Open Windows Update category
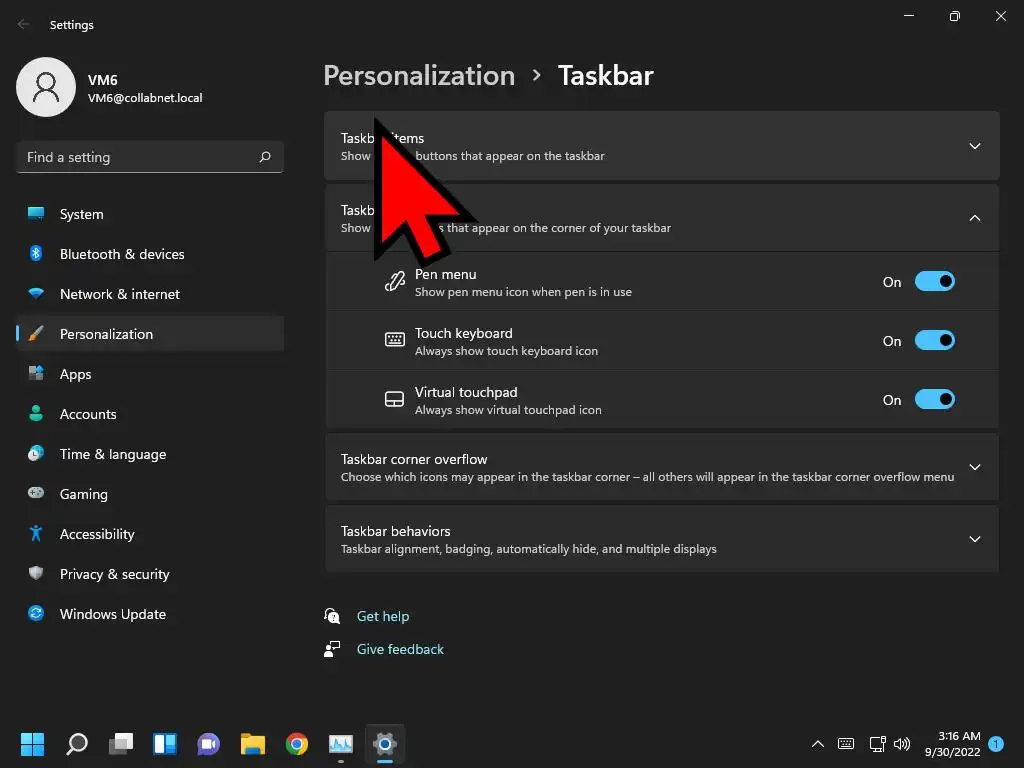Viewport: 1024px width, 768px height. coord(150,614)
